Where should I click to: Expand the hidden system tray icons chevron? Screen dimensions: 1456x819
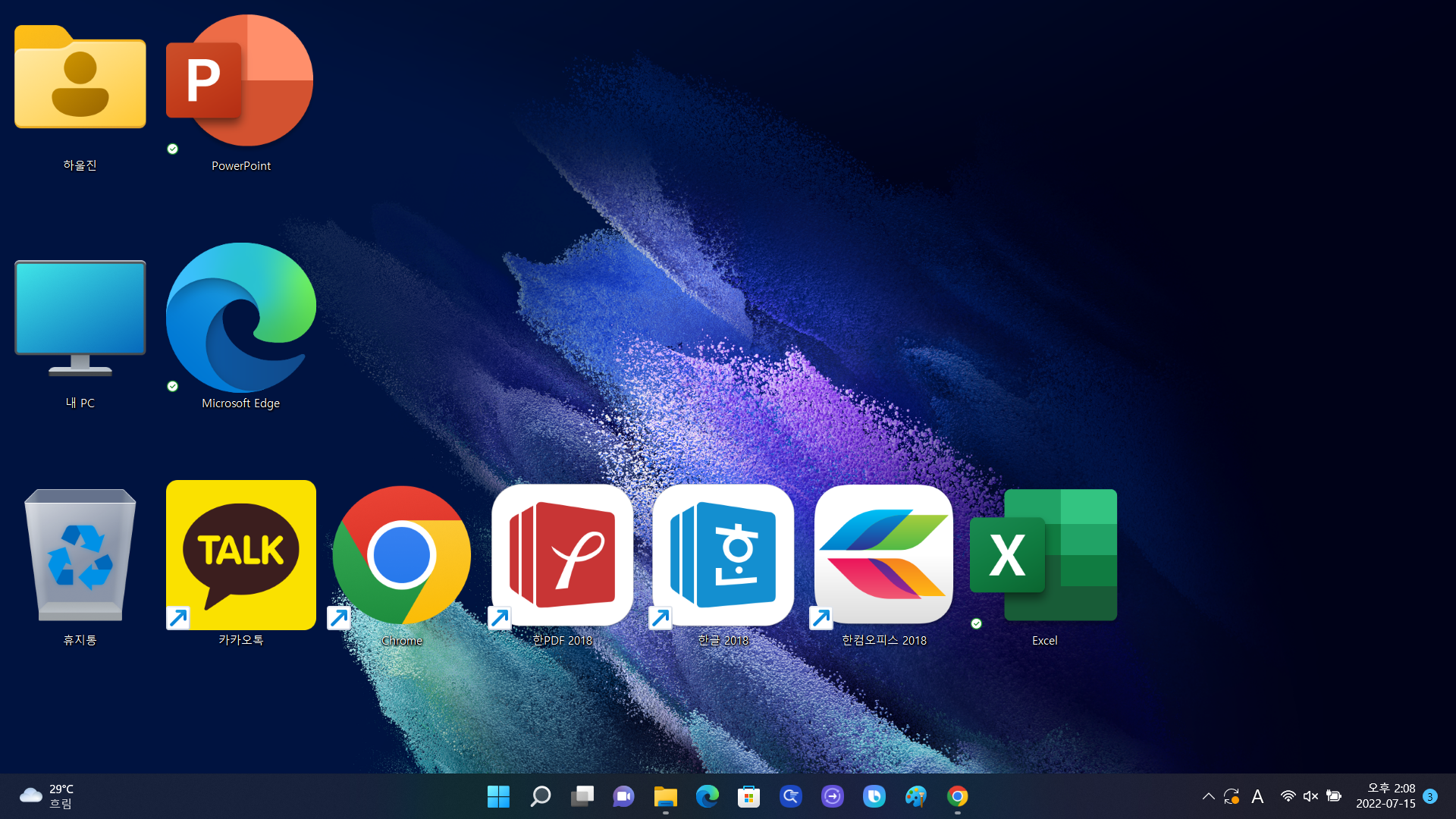(1208, 796)
